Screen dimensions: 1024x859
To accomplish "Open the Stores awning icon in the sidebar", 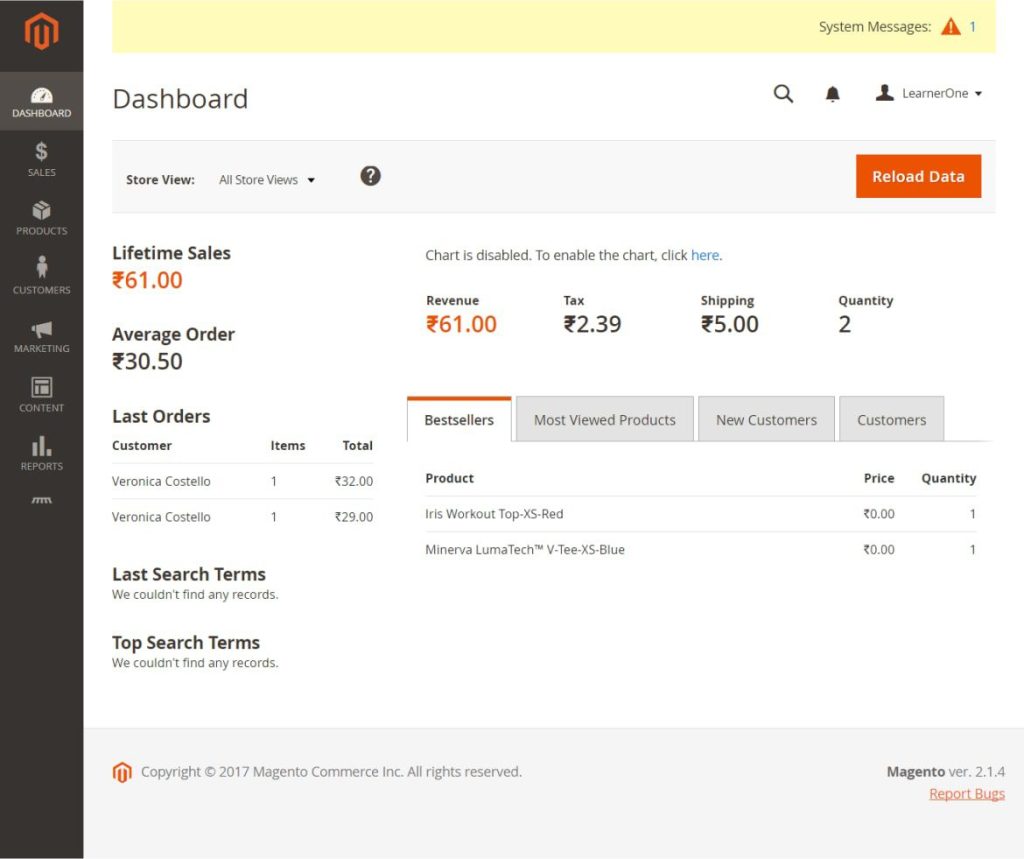I will [41, 500].
